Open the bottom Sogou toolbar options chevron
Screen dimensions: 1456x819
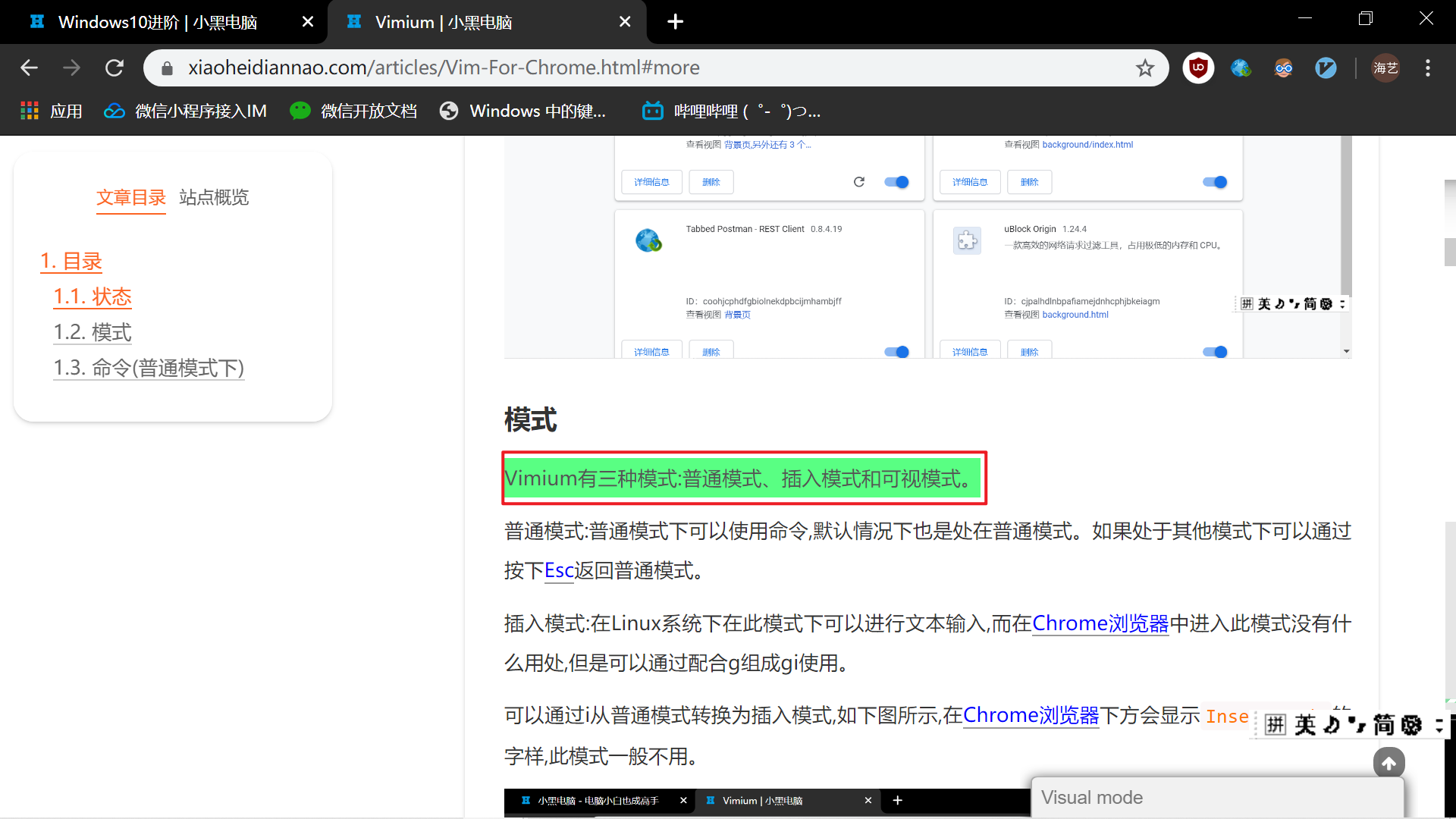click(x=1439, y=726)
